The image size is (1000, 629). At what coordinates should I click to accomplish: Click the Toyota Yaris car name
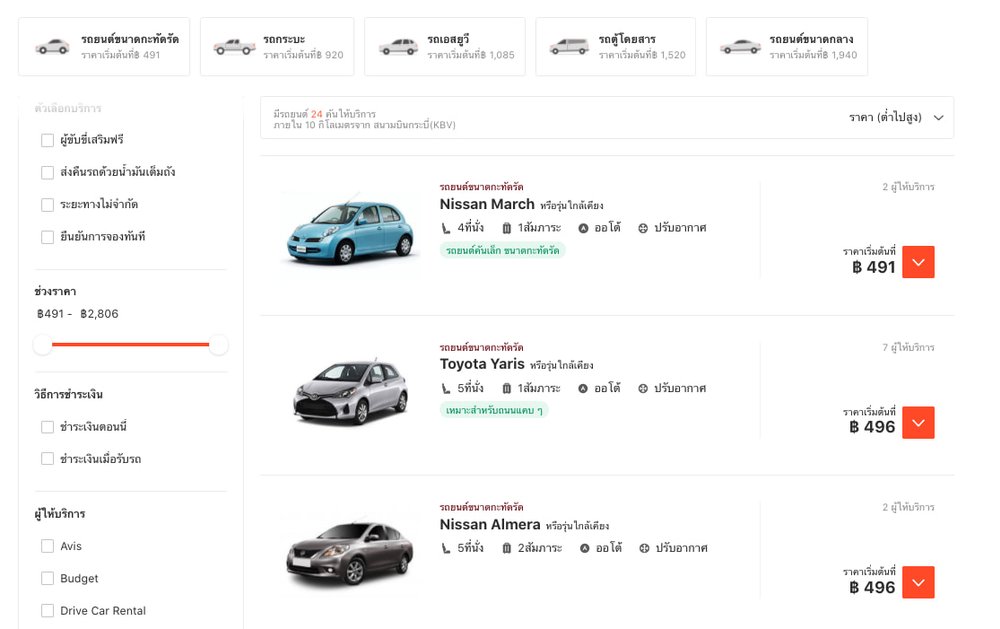point(482,364)
